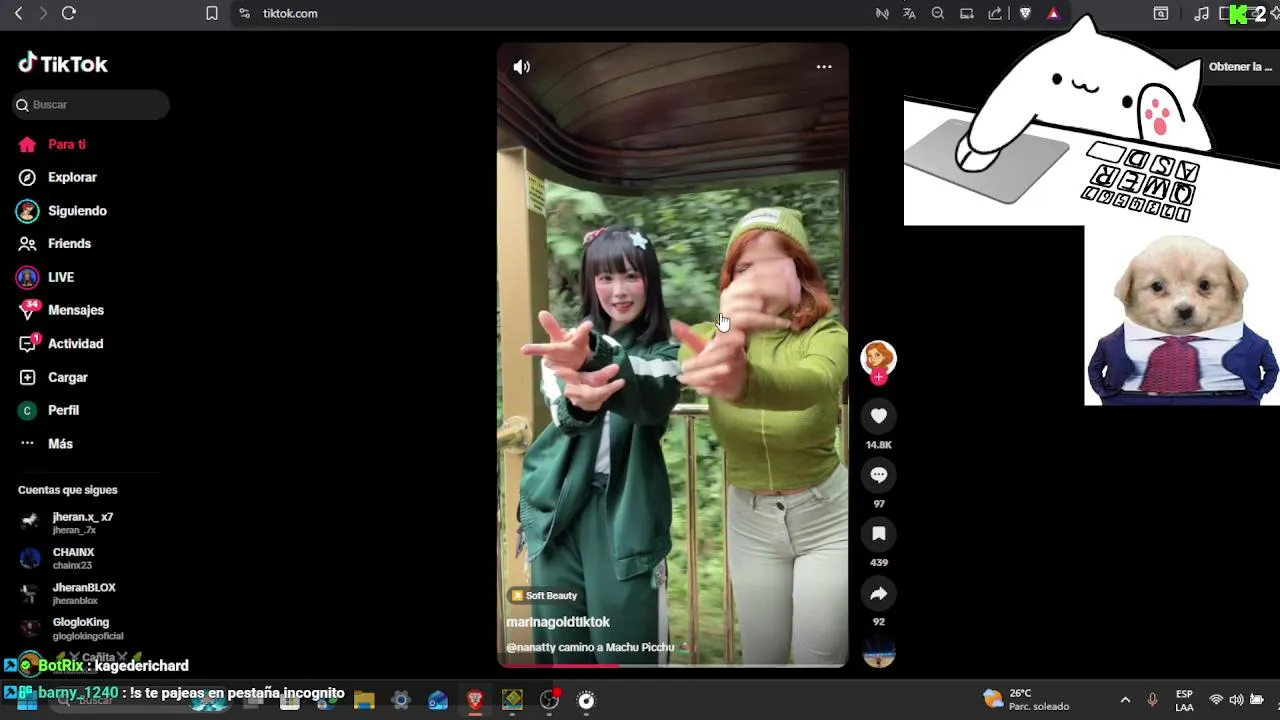
Task: Open ESP LAA language switcher
Action: [1184, 700]
